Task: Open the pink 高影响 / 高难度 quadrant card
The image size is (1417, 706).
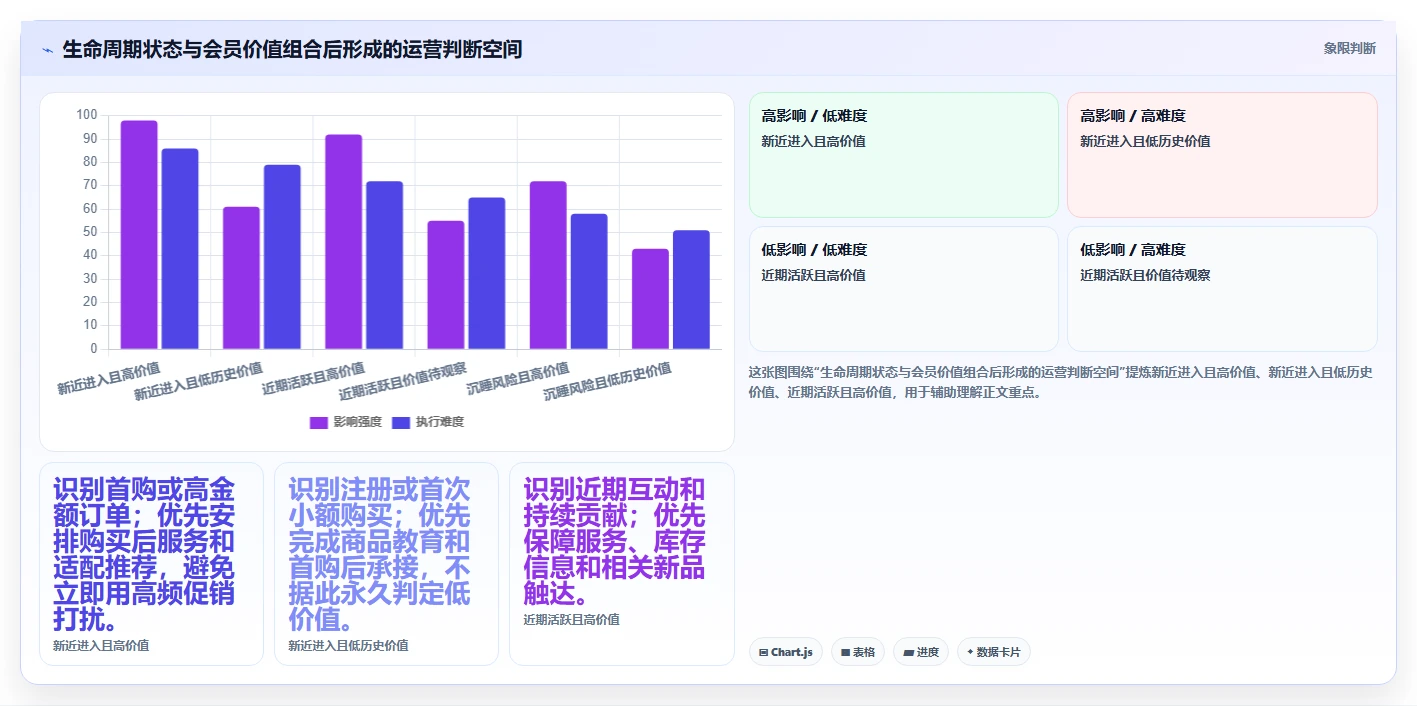Action: (x=1222, y=155)
